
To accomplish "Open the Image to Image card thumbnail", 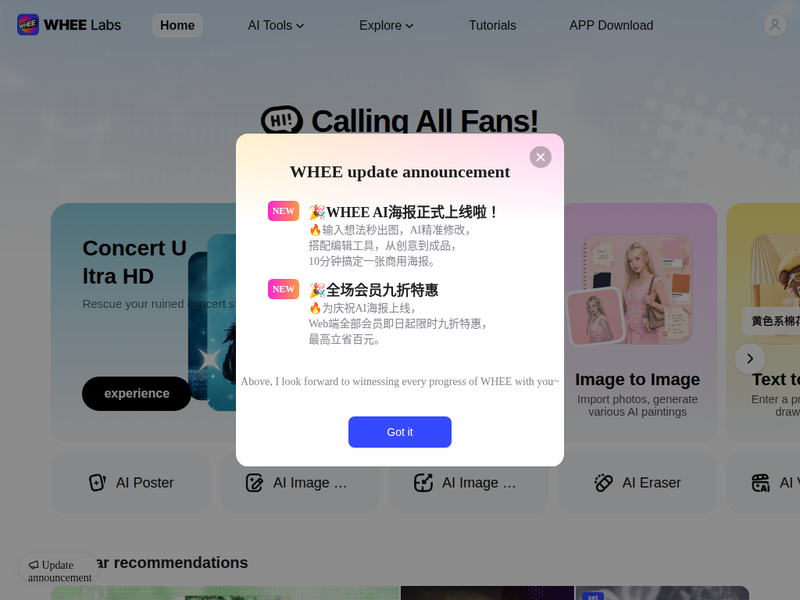I will pyautogui.click(x=630, y=290).
